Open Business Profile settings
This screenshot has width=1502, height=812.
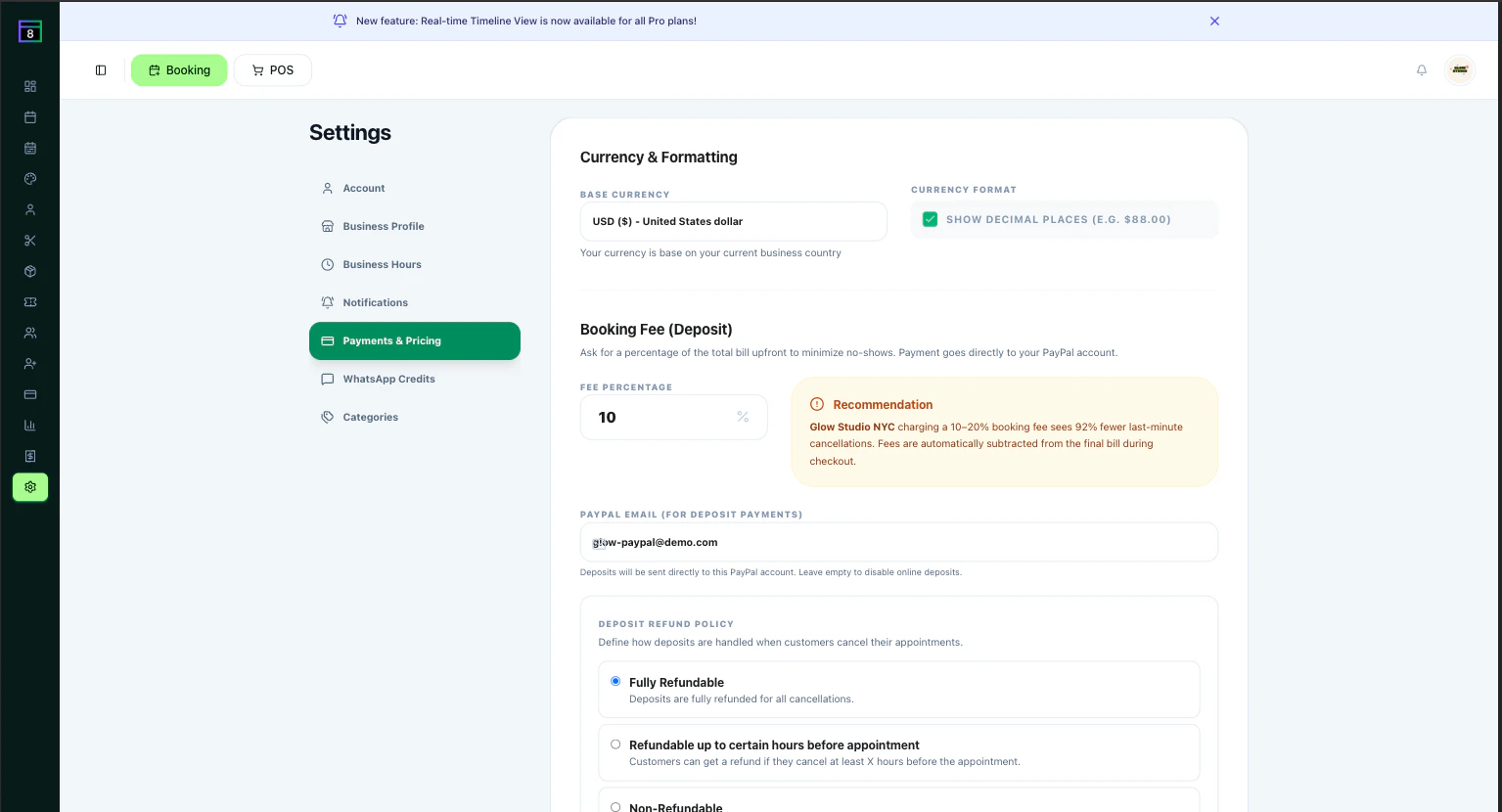coord(415,226)
